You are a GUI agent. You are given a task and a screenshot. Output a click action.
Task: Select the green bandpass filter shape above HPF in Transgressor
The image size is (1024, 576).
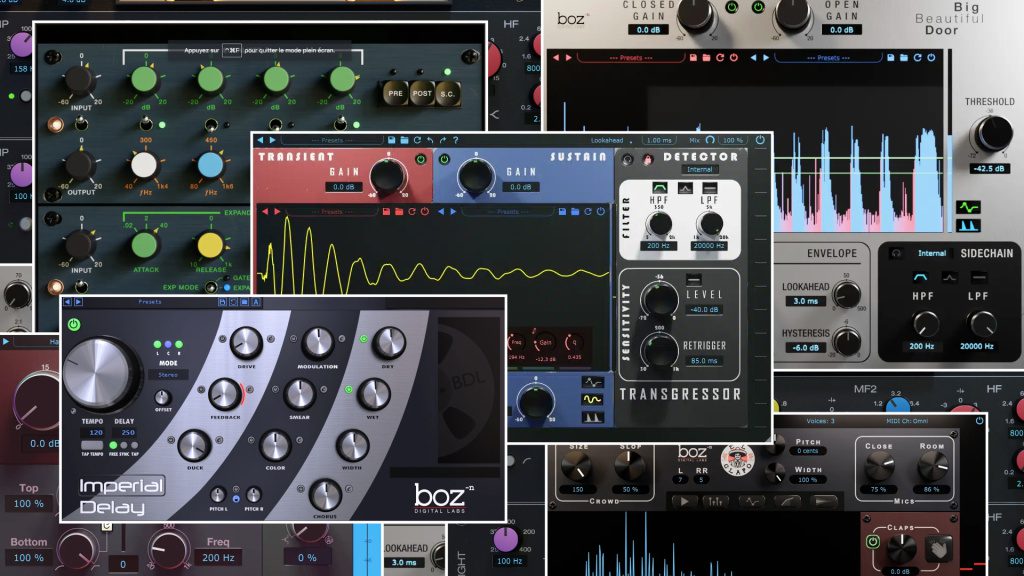point(660,188)
